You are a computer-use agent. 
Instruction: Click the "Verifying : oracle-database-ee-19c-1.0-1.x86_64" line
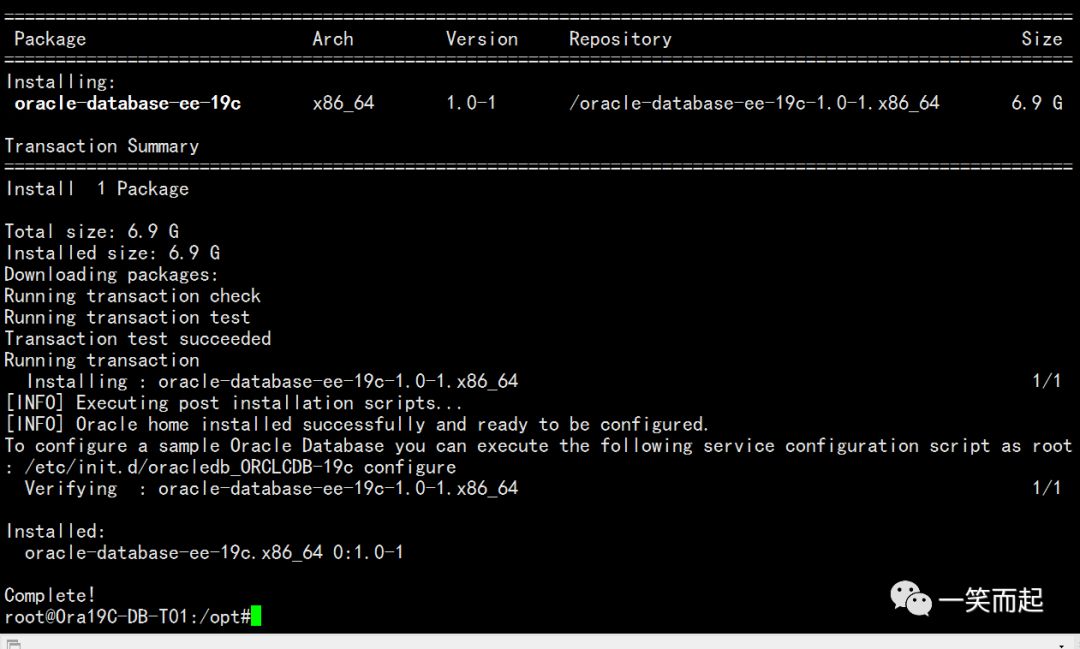pos(271,488)
